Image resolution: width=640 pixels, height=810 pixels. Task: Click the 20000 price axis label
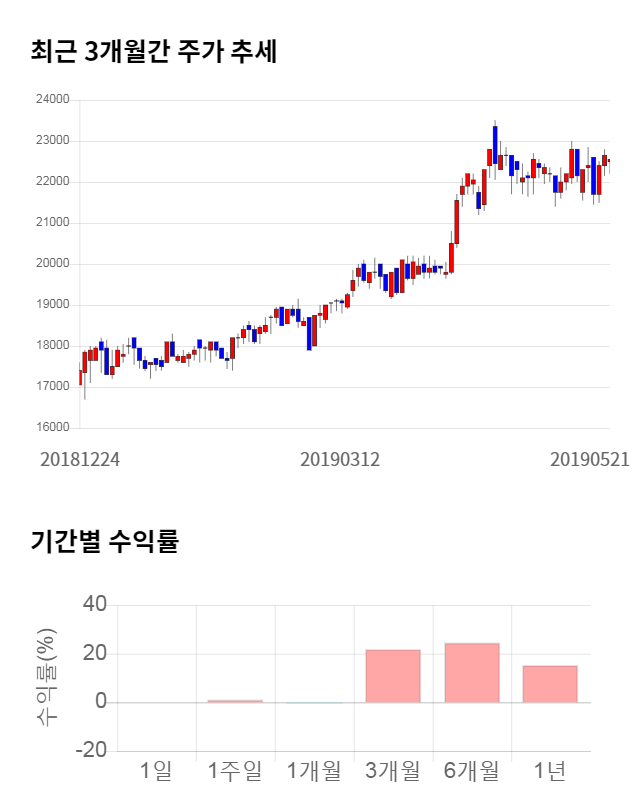point(53,264)
